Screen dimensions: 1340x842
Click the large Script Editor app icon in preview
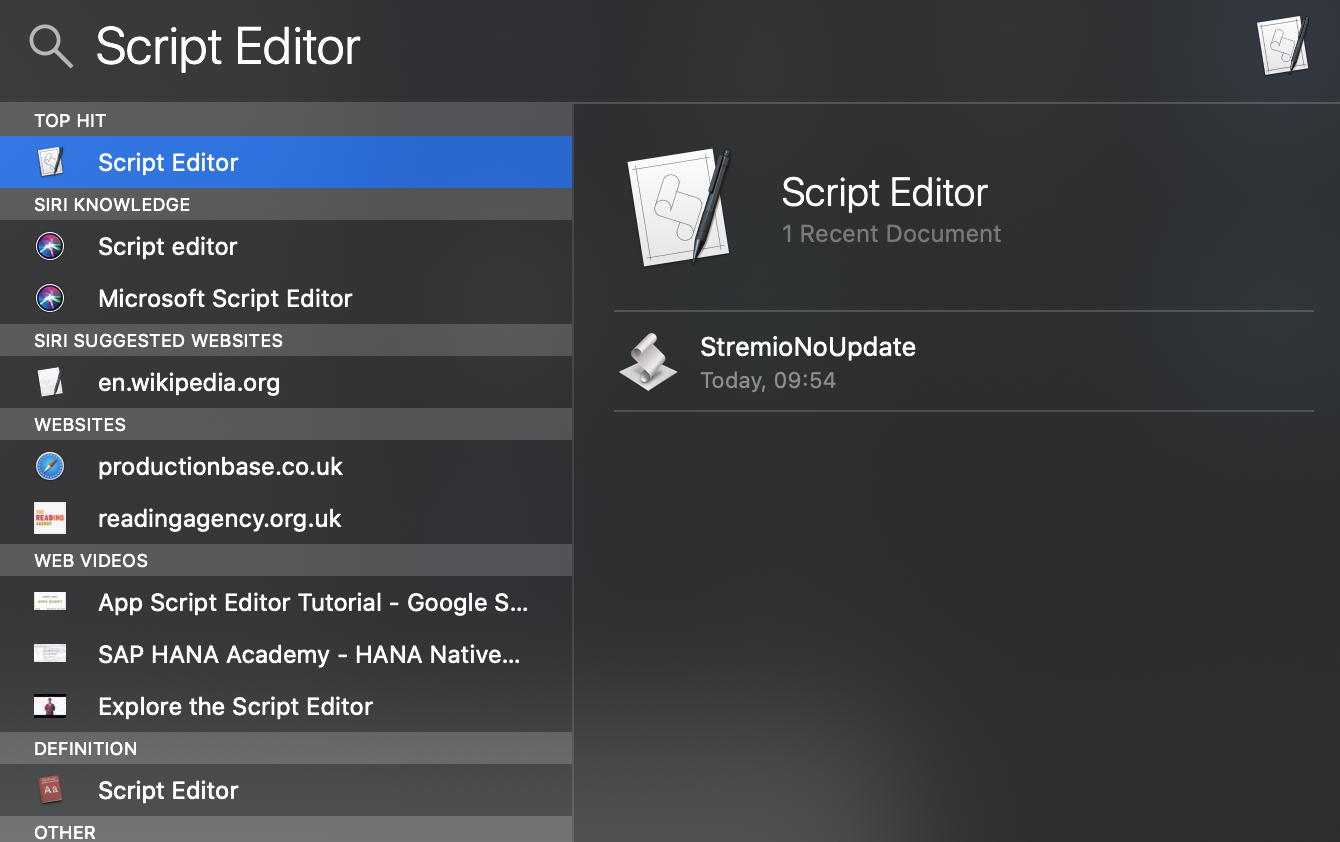(x=680, y=207)
